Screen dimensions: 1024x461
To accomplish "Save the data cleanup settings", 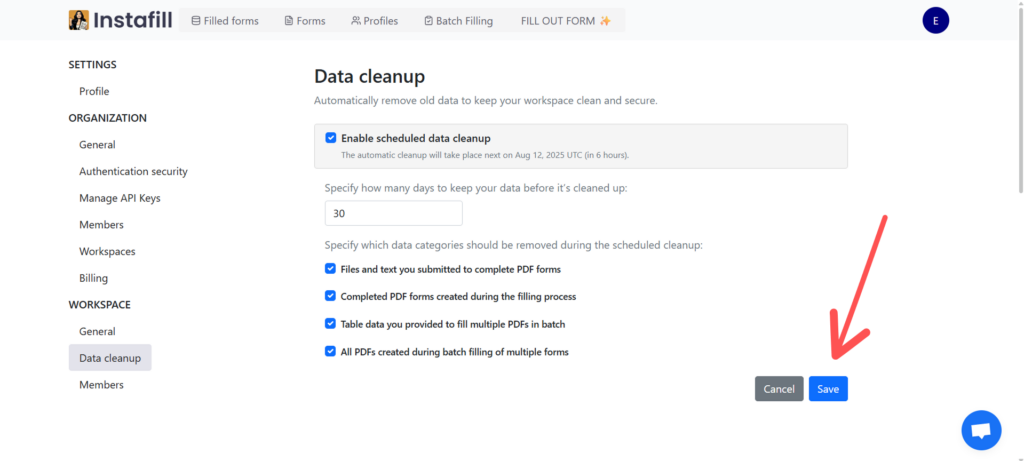I will (828, 389).
